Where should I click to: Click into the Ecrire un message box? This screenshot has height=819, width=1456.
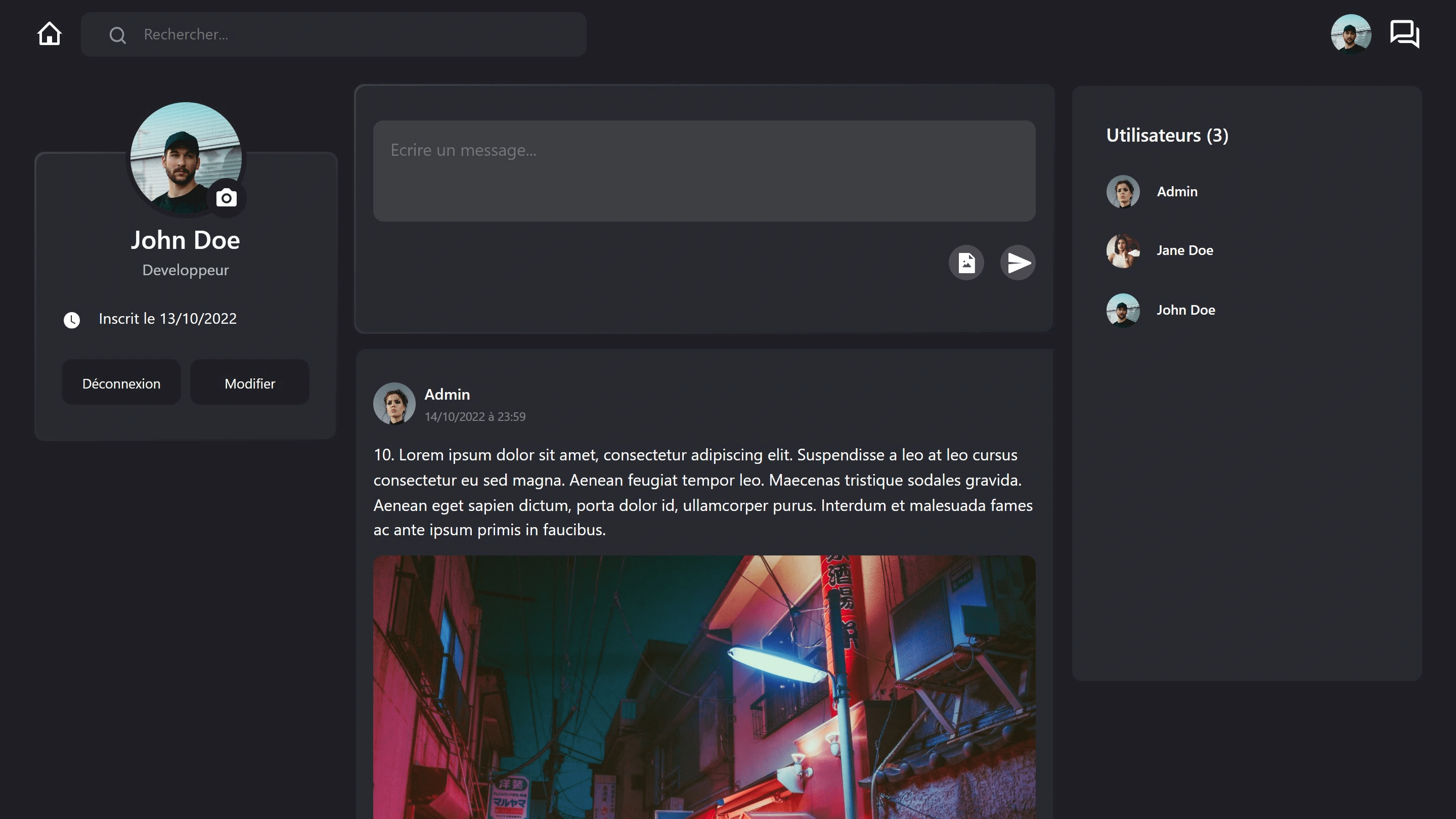pos(703,170)
